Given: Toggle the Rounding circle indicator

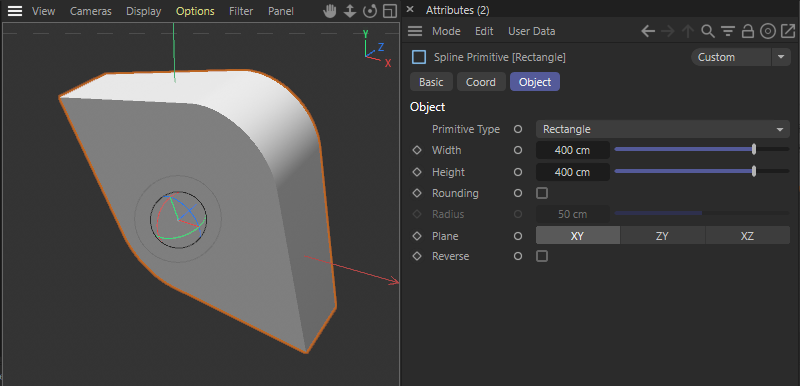Looking at the screenshot, I should pyautogui.click(x=518, y=193).
